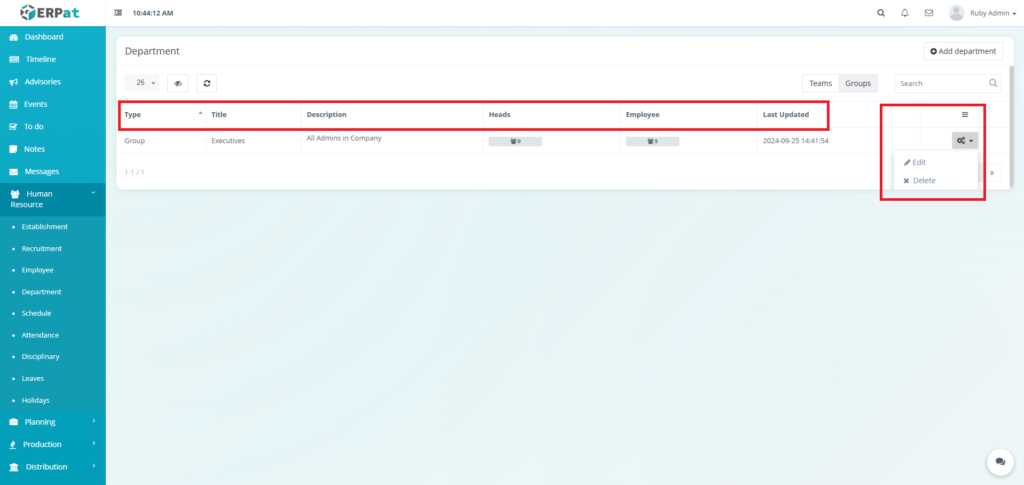
Task: Select Department submenu item
Action: 41,292
